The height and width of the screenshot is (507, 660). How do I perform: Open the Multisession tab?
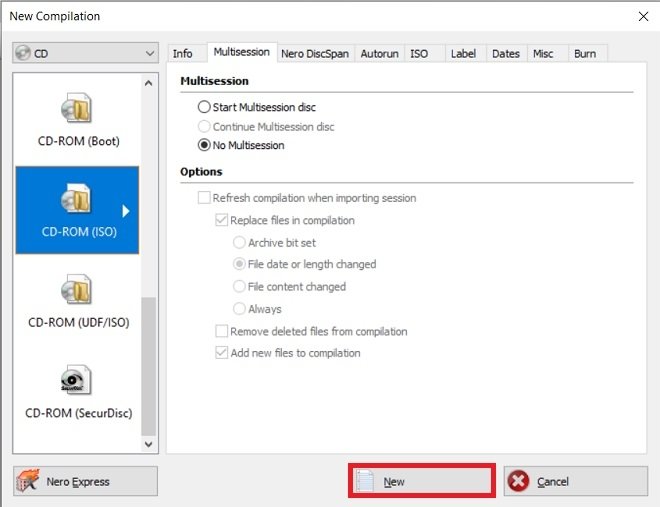pyautogui.click(x=242, y=52)
